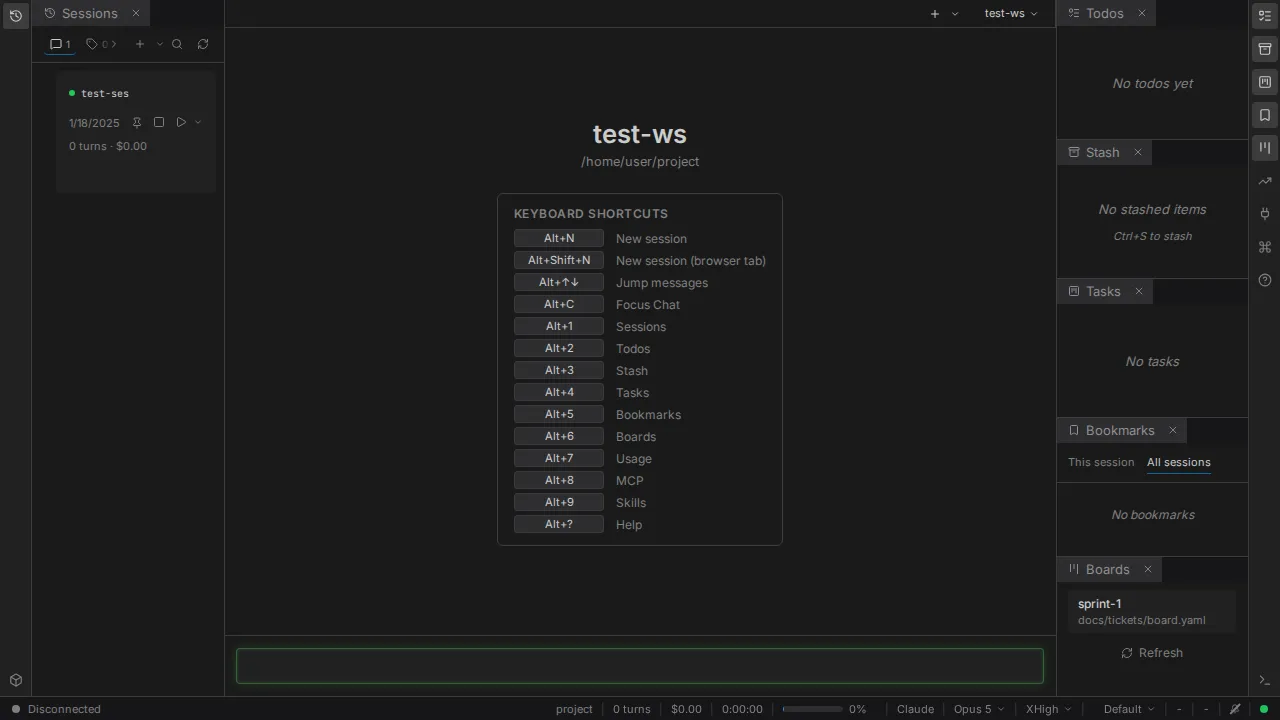The image size is (1280, 720).
Task: Open the Opus 5 model dropdown
Action: (979, 709)
